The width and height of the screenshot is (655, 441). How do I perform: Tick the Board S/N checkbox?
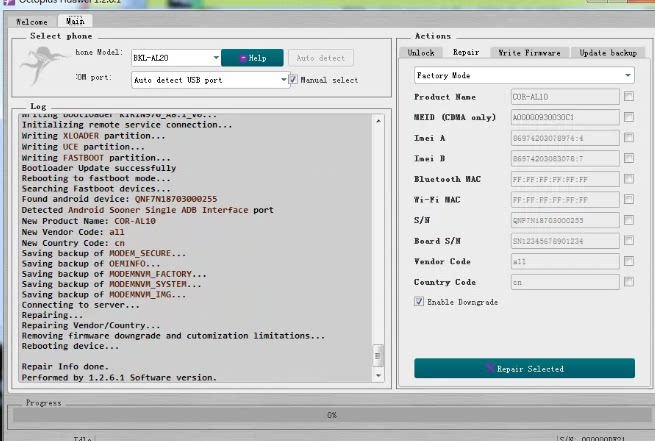629,240
